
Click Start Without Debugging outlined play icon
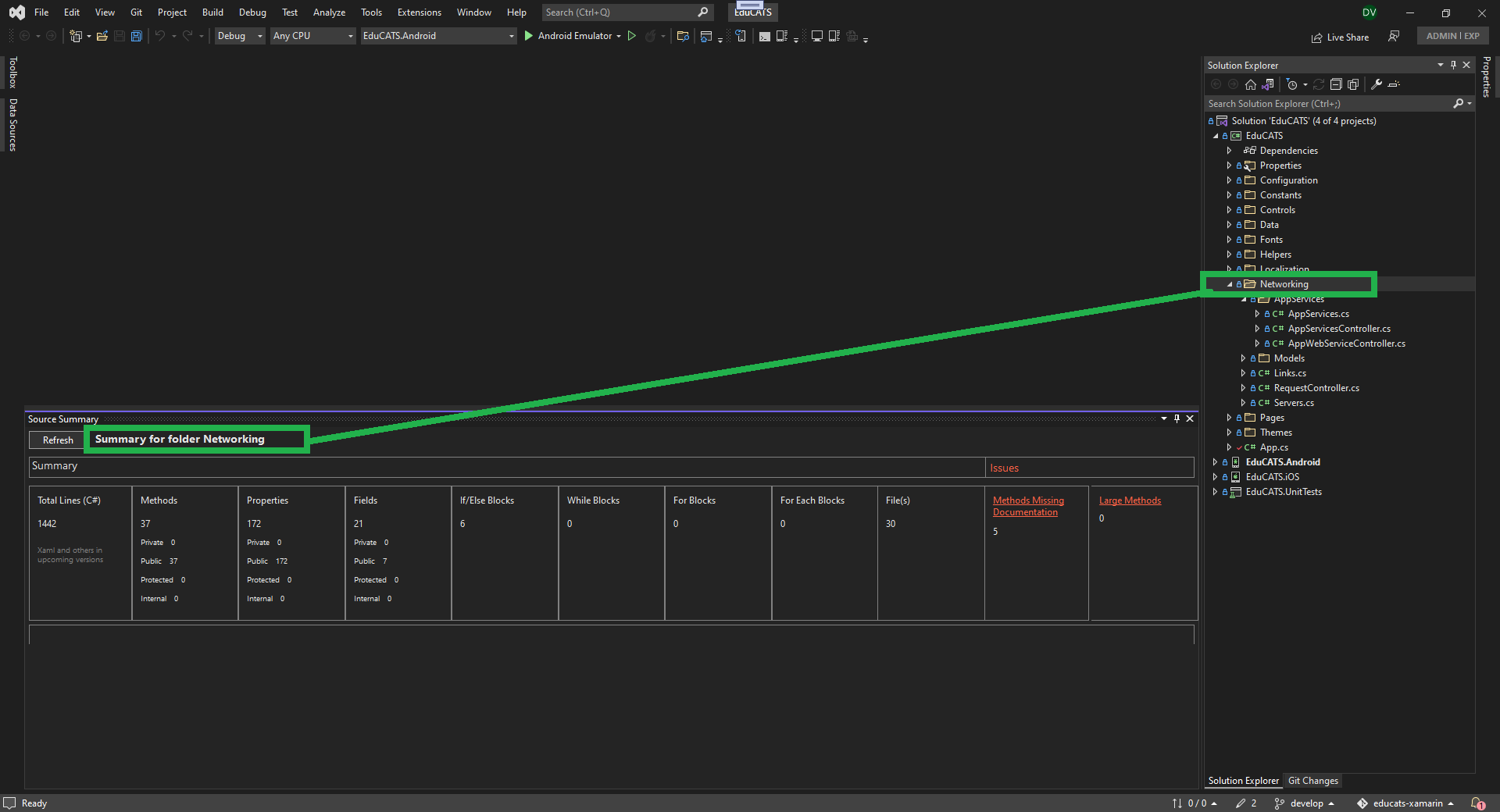[632, 36]
